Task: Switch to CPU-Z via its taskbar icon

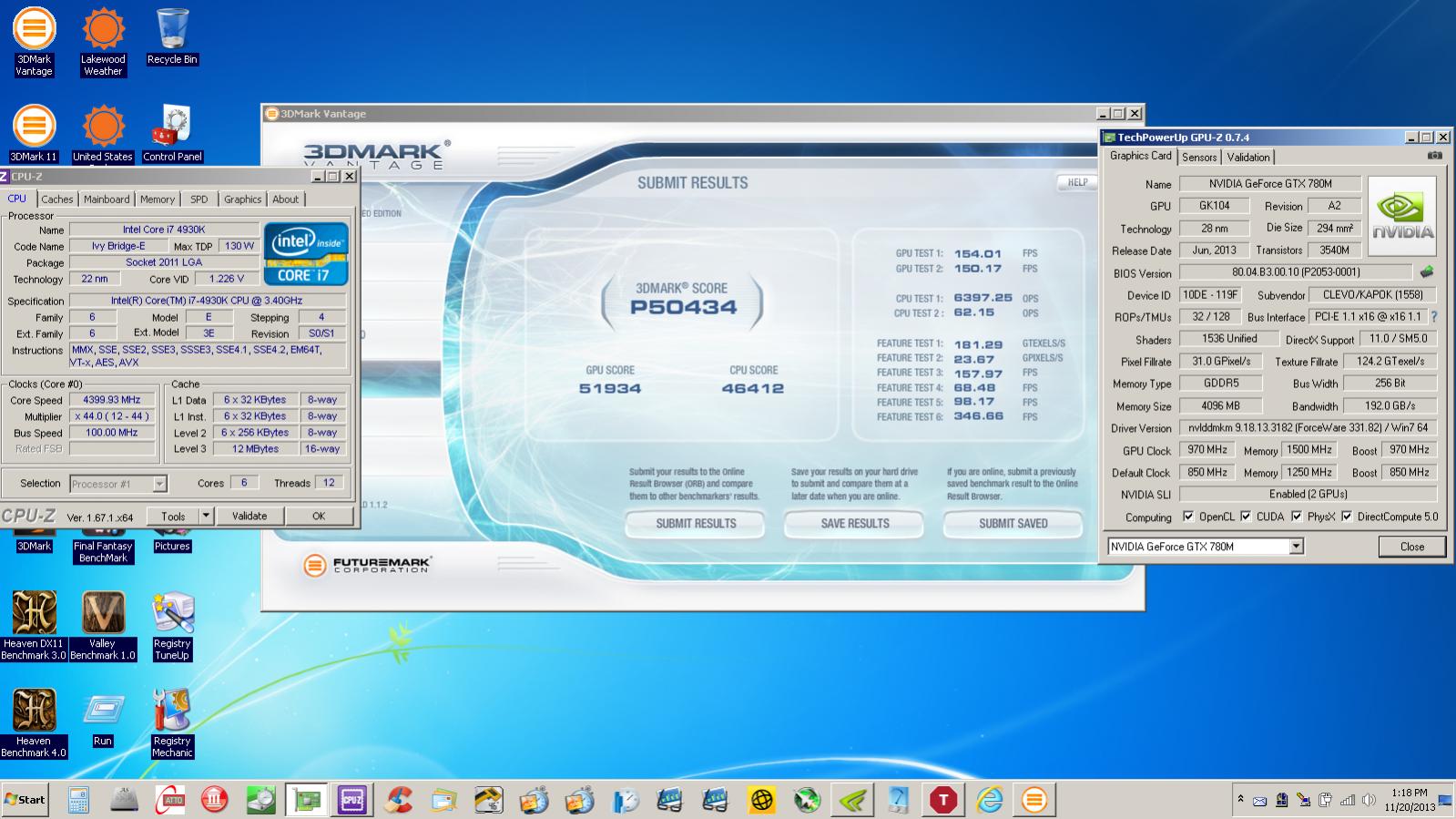Action: [352, 800]
